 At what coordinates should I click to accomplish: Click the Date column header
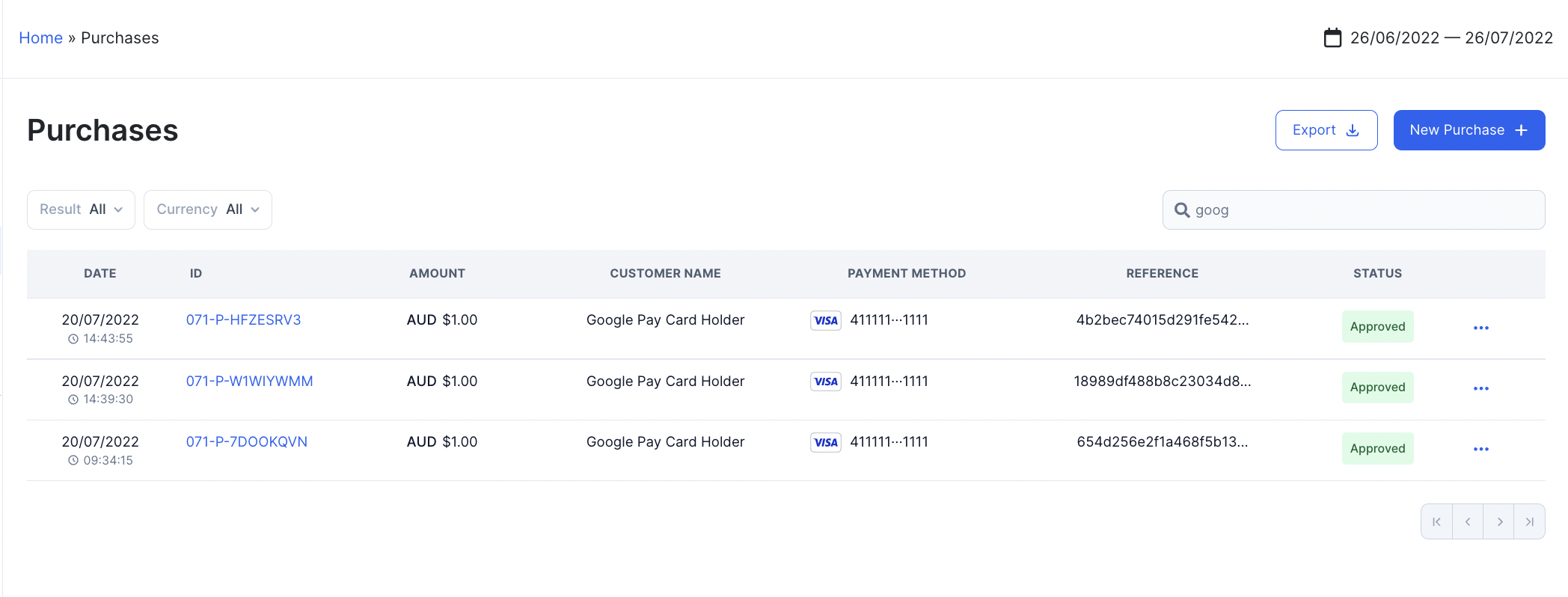coord(99,274)
